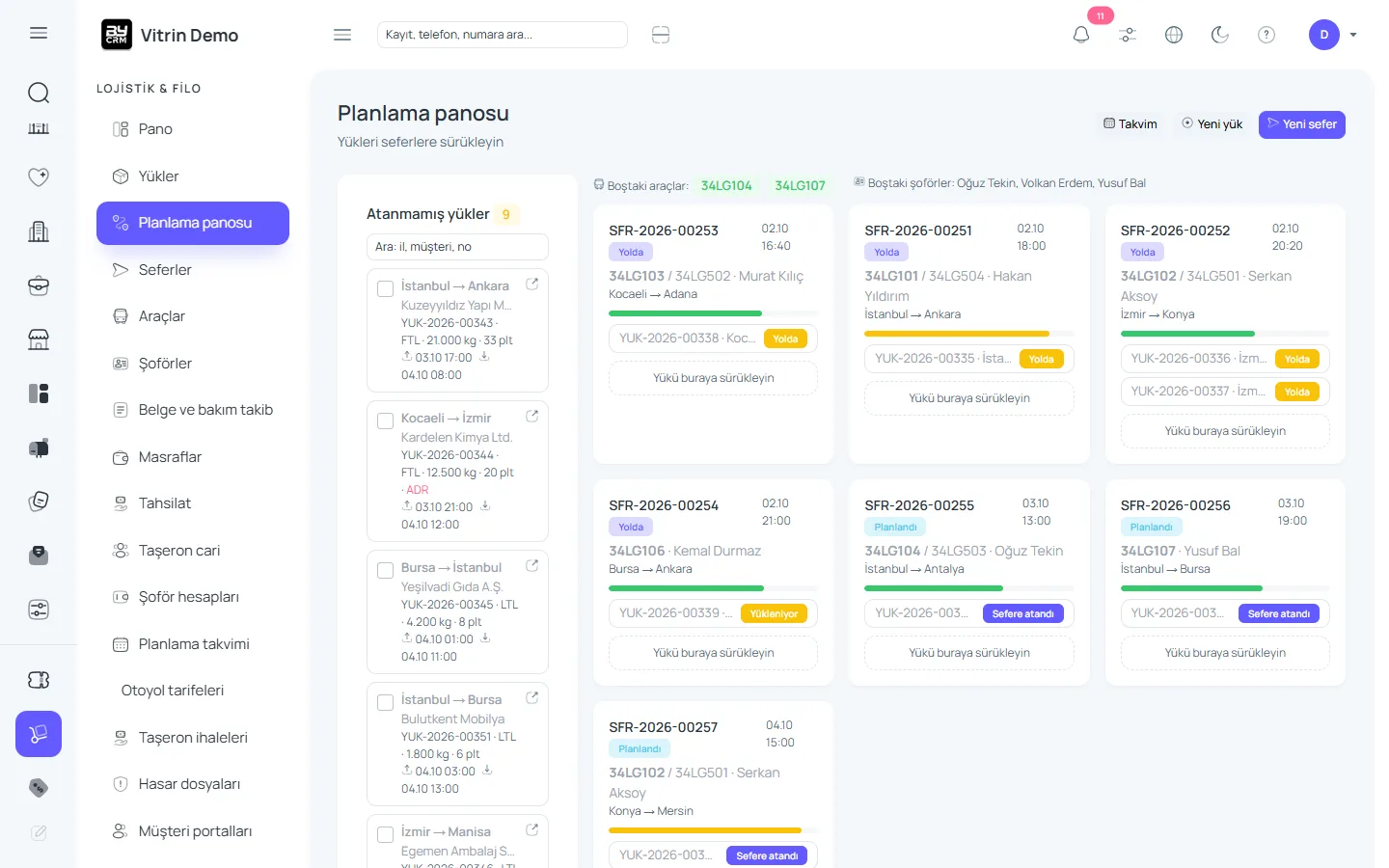The height and width of the screenshot is (868, 1389).
Task: Check the İzmir → Manisa load checkbox
Action: (x=385, y=834)
